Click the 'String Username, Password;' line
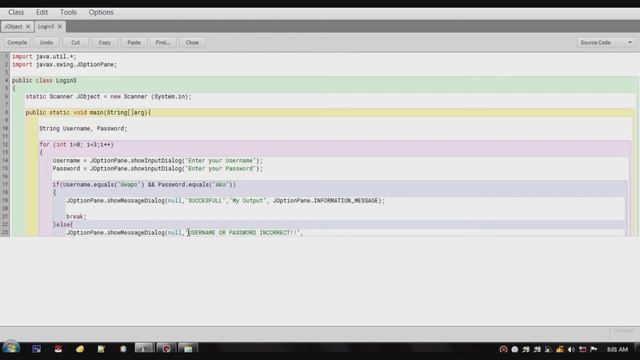Viewport: 640px width, 360px height. pos(83,129)
